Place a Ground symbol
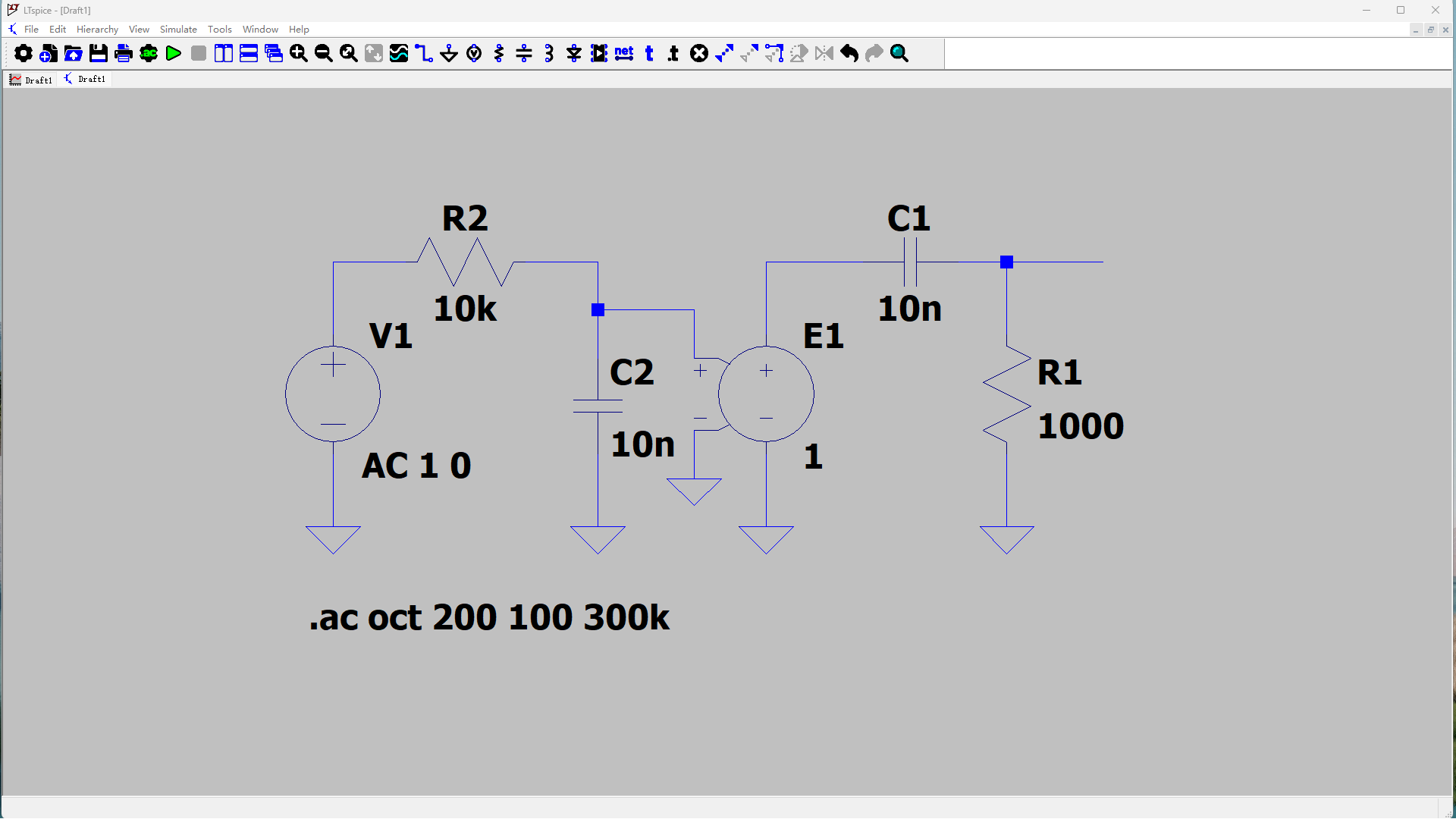 coord(449,53)
